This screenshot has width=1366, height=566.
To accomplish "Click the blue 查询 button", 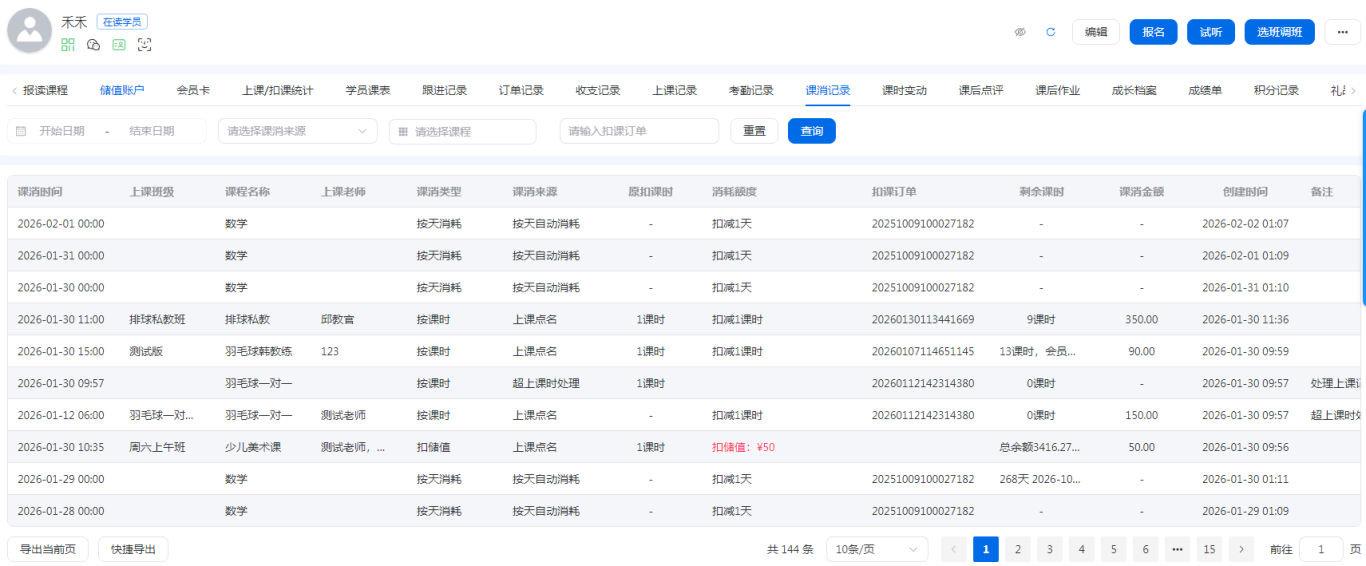I will (811, 131).
